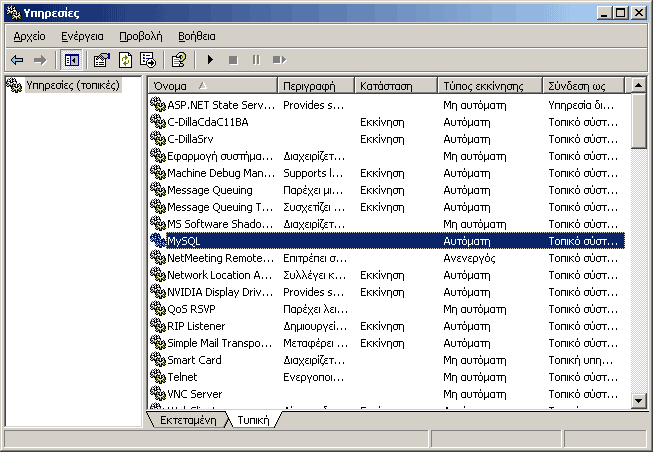Select the gear icon of Telnet service
This screenshot has height=452, width=653.
pyautogui.click(x=158, y=377)
